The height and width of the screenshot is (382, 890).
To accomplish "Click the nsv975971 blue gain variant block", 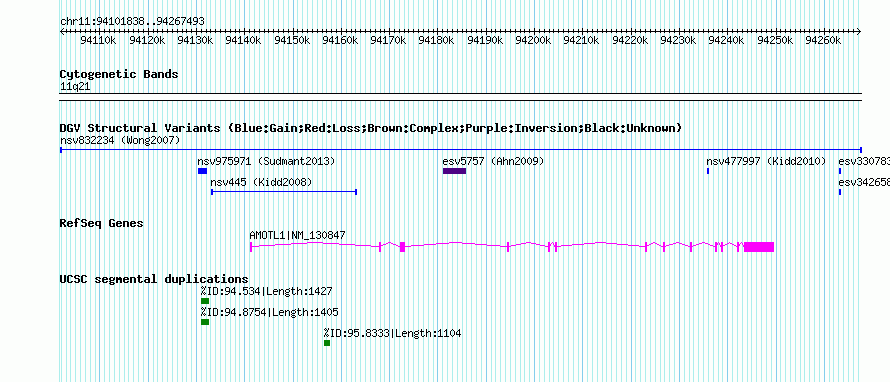I will tap(202, 171).
